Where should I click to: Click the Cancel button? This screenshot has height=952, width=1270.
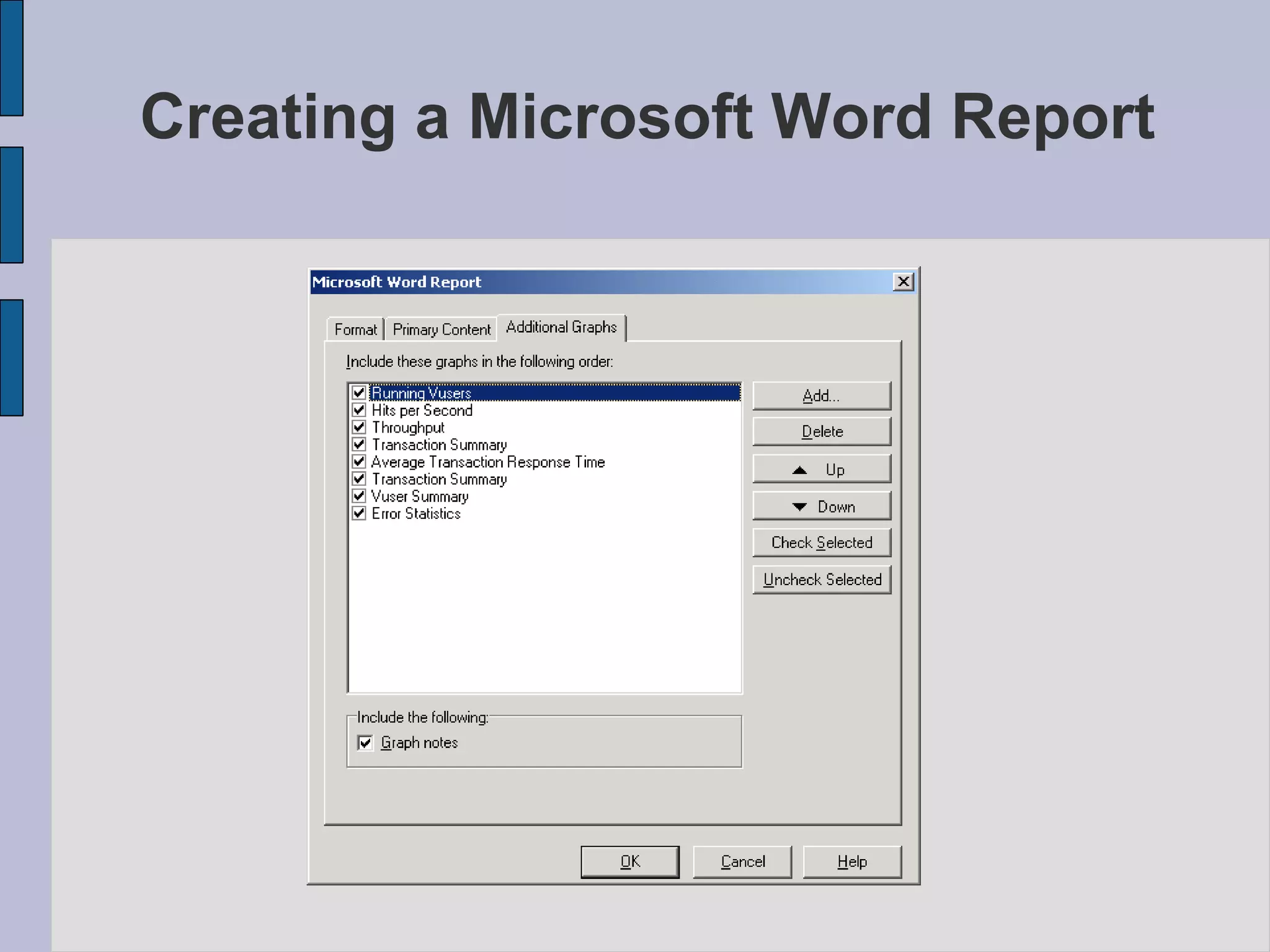point(742,862)
